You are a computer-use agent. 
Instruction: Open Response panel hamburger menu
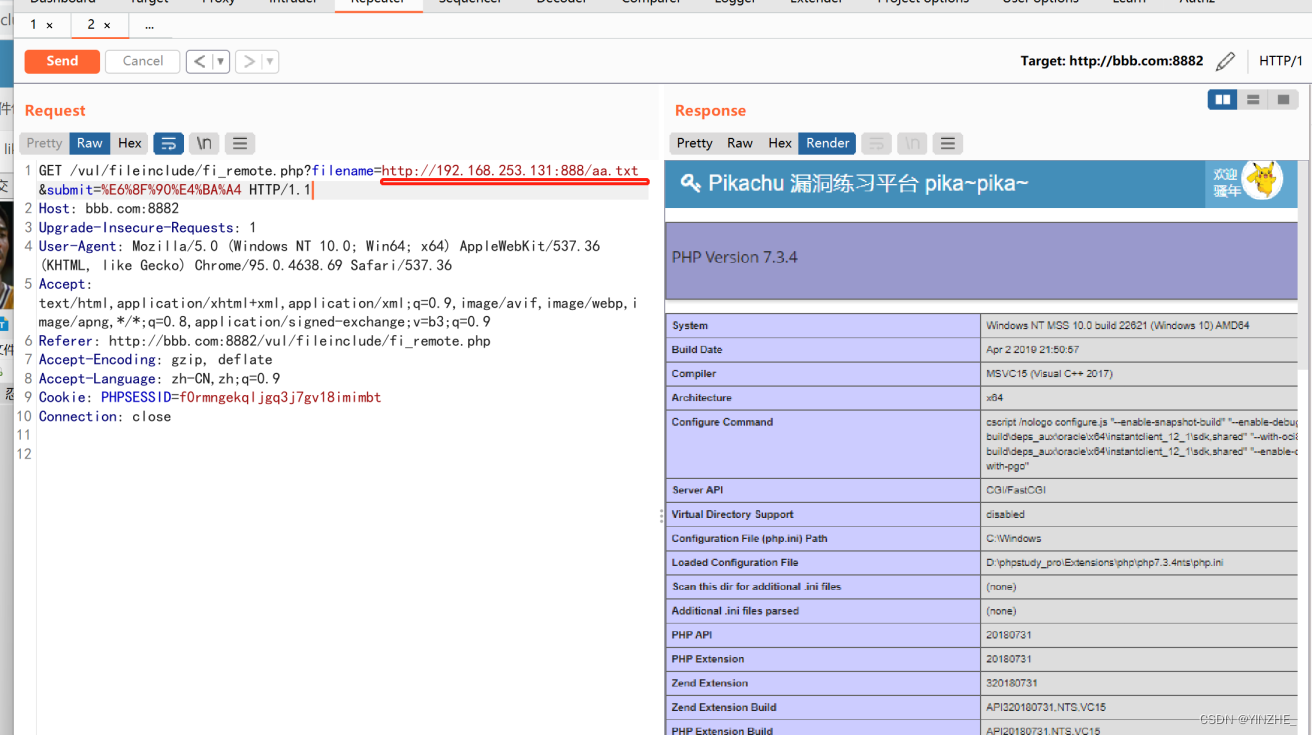pyautogui.click(x=948, y=143)
